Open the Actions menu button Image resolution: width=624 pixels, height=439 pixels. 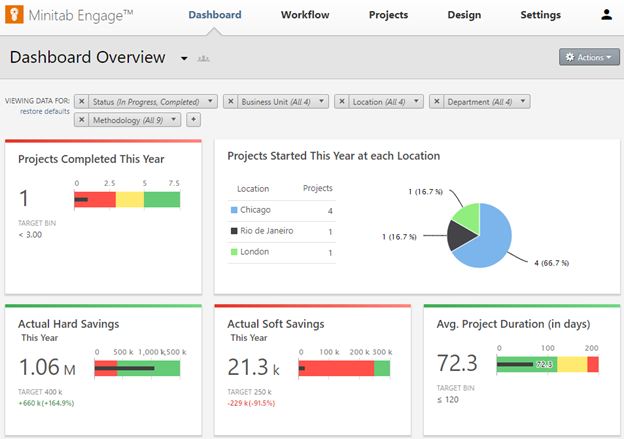[x=589, y=57]
